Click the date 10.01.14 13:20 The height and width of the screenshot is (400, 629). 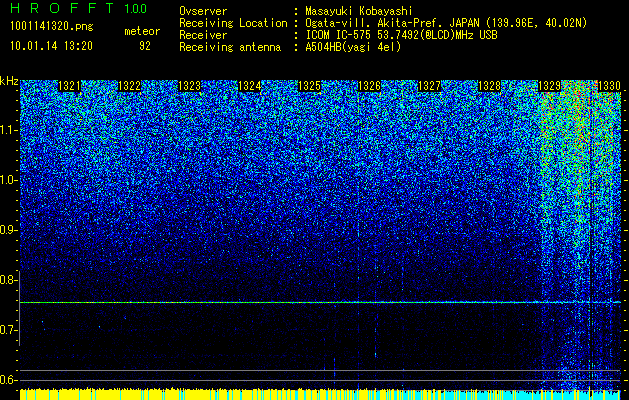[52, 46]
